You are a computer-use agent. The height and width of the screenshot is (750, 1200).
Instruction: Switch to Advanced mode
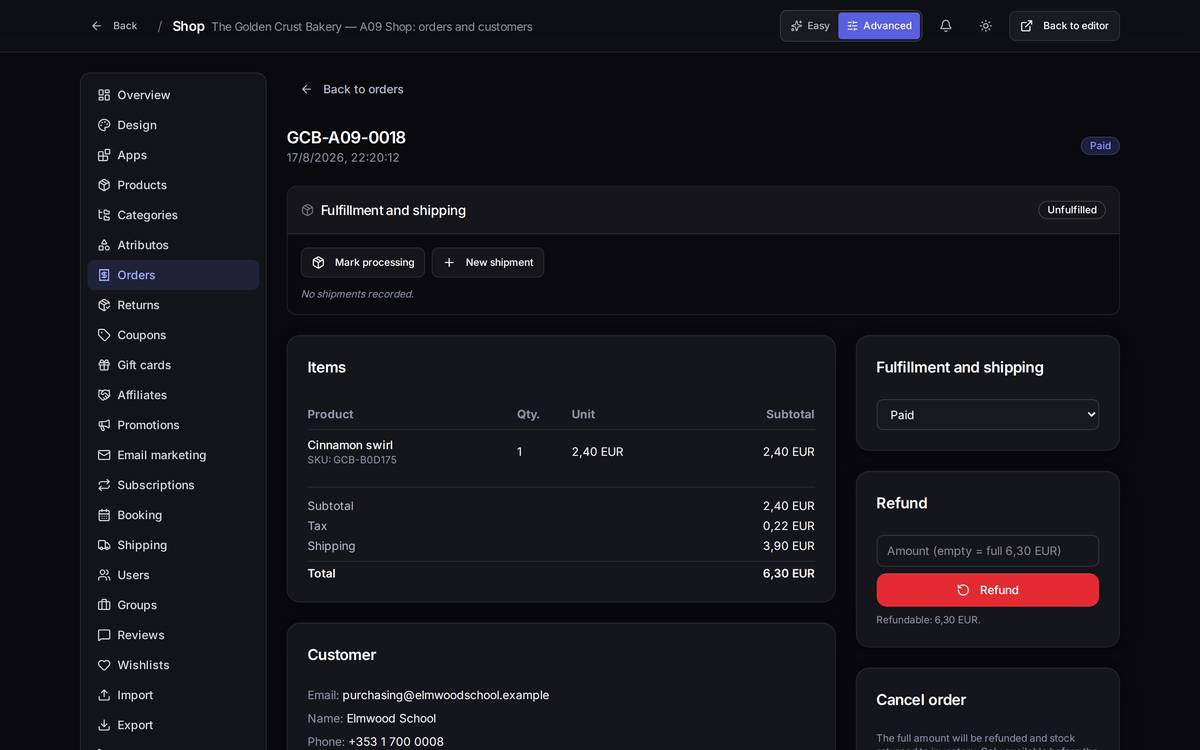click(879, 26)
